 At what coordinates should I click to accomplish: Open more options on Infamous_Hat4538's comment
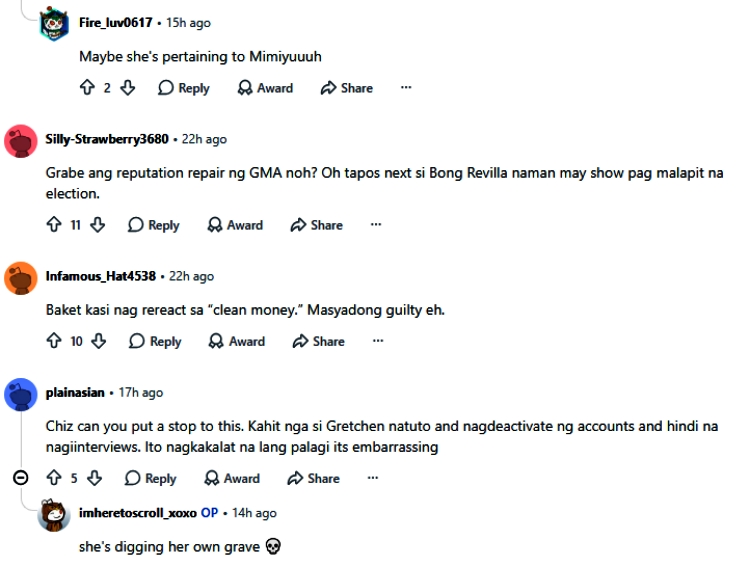pyautogui.click(x=378, y=341)
